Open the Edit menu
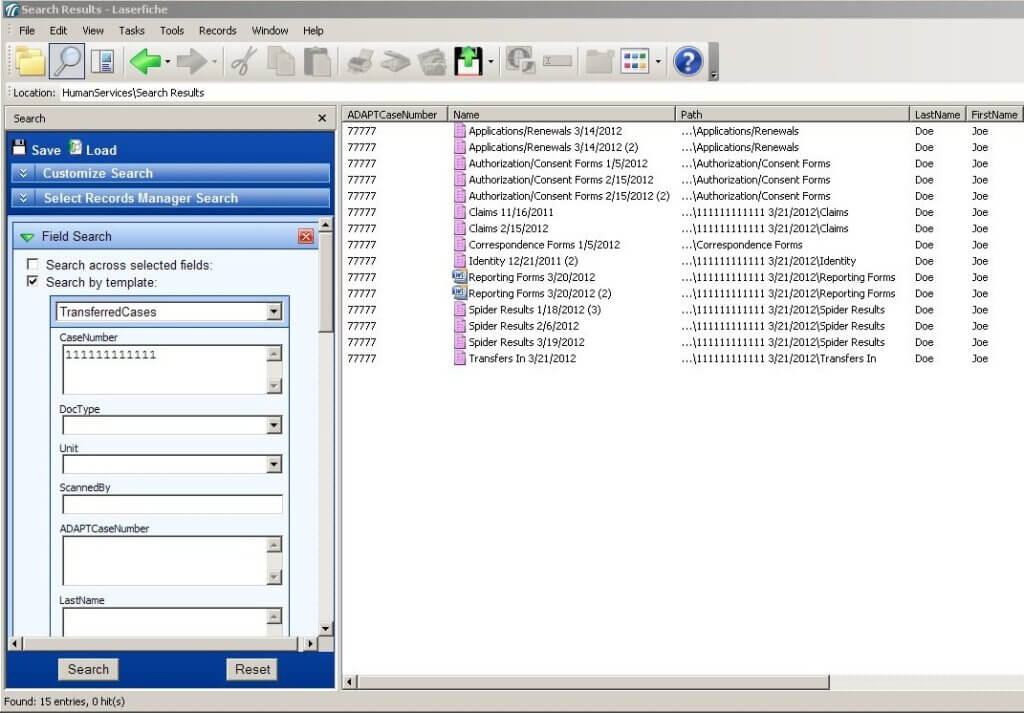 [58, 31]
